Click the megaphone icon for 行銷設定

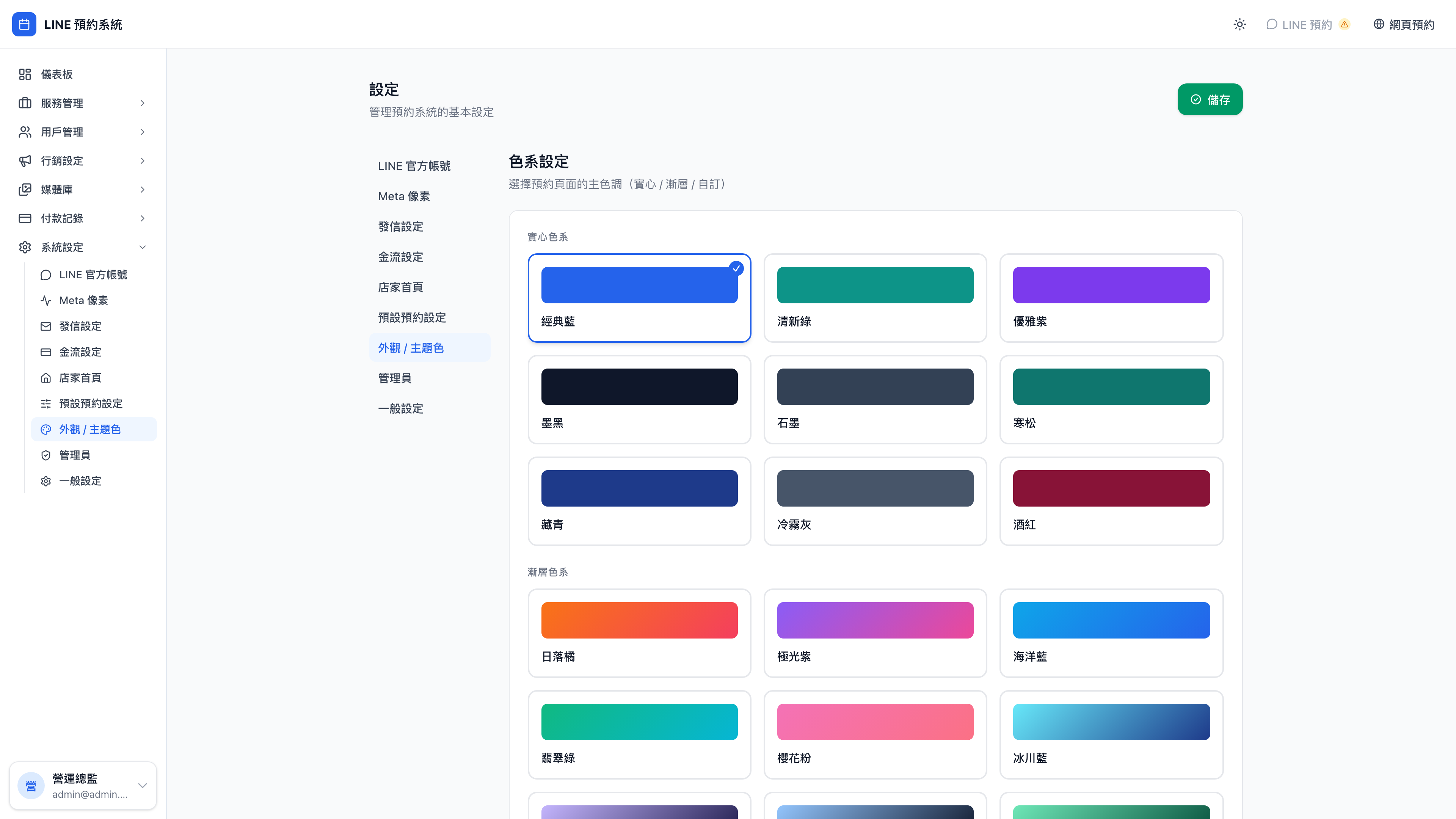click(x=25, y=160)
